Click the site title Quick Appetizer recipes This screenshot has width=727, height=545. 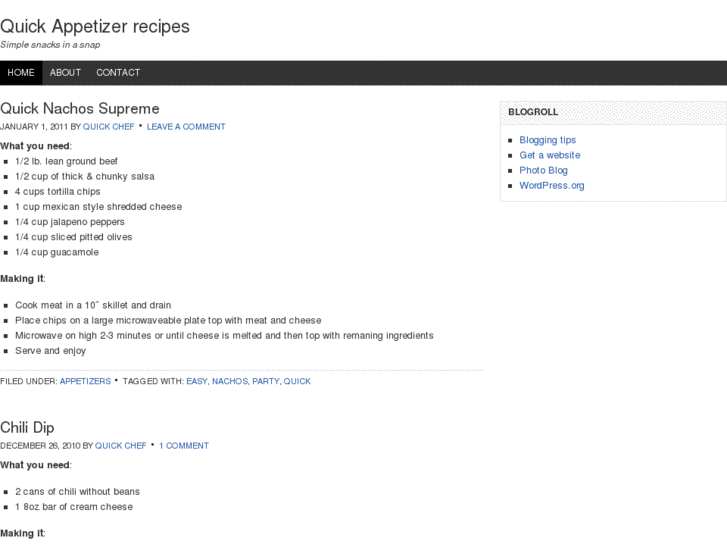click(x=95, y=27)
